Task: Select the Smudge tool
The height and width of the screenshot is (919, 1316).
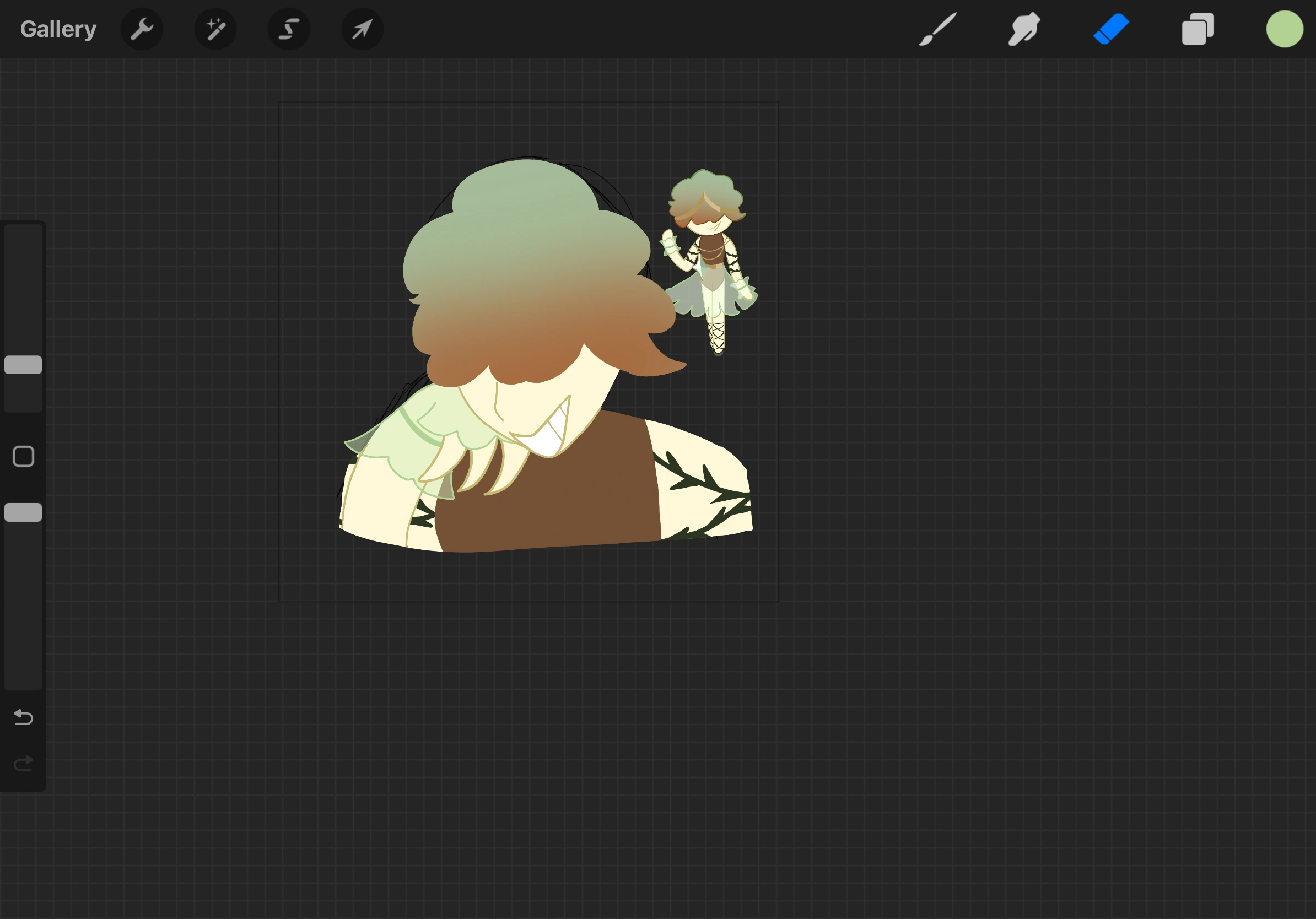Action: pyautogui.click(x=1024, y=29)
